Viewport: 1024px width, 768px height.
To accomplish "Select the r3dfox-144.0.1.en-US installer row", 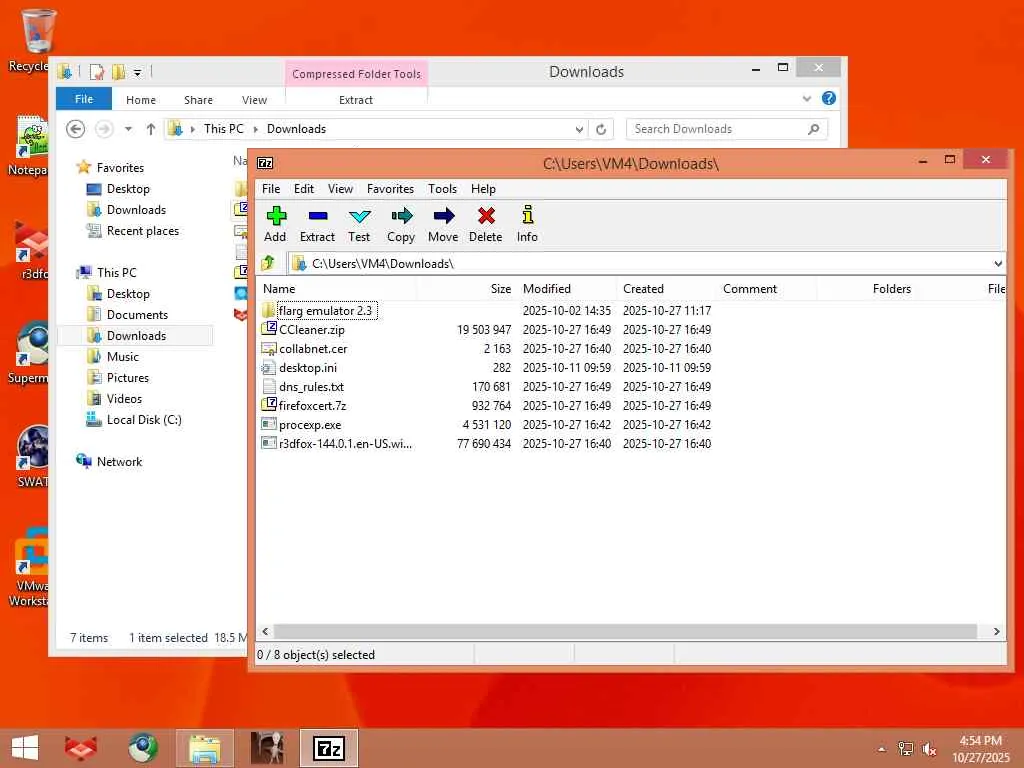I will click(487, 443).
